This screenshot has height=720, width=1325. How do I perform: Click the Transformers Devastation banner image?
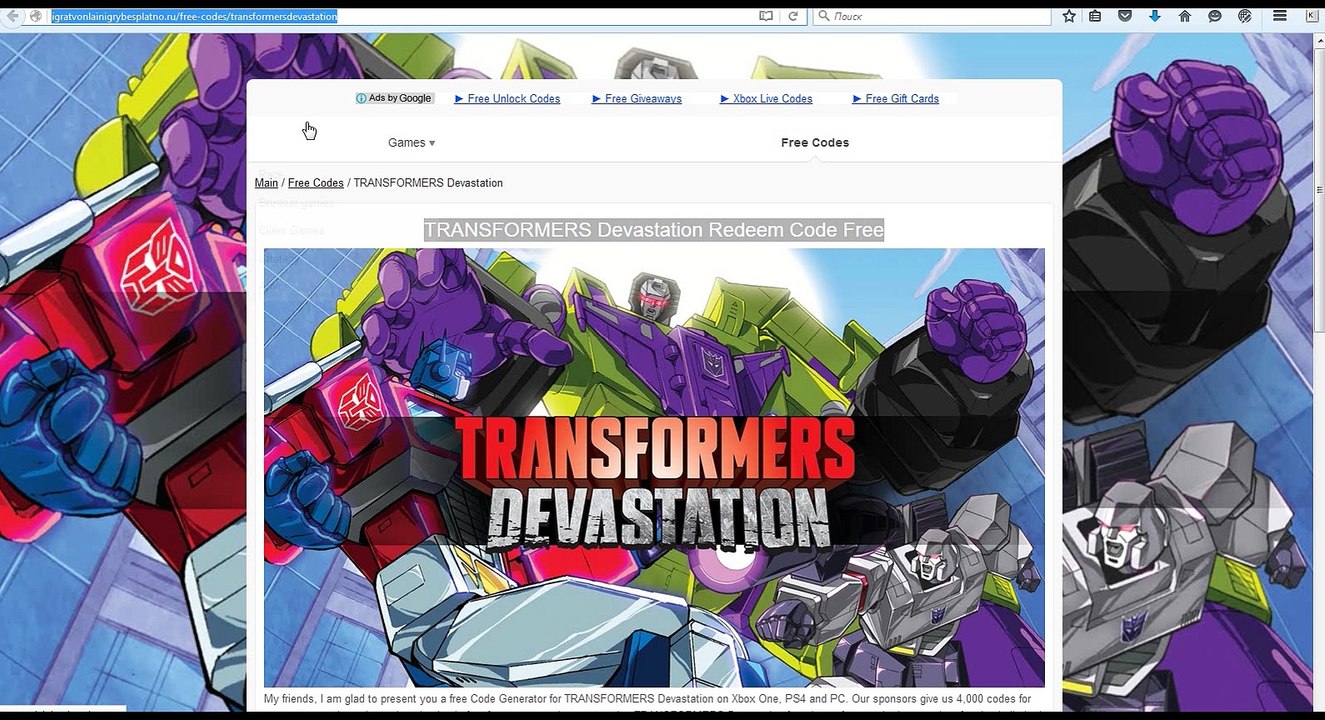pos(654,467)
